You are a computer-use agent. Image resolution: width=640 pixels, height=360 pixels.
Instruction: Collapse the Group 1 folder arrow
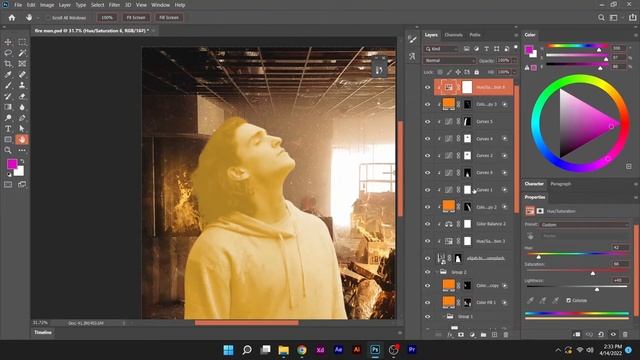(x=443, y=316)
